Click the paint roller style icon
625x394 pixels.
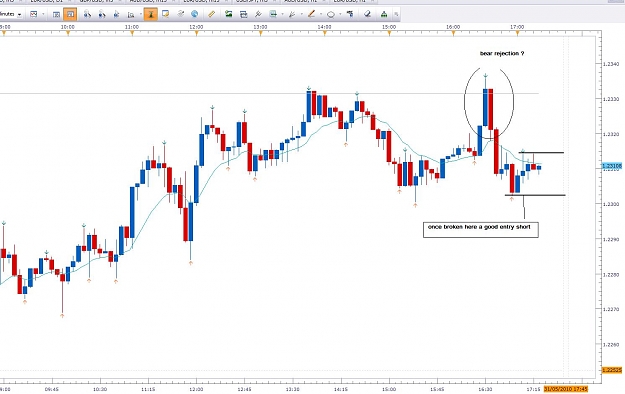[x=350, y=14]
